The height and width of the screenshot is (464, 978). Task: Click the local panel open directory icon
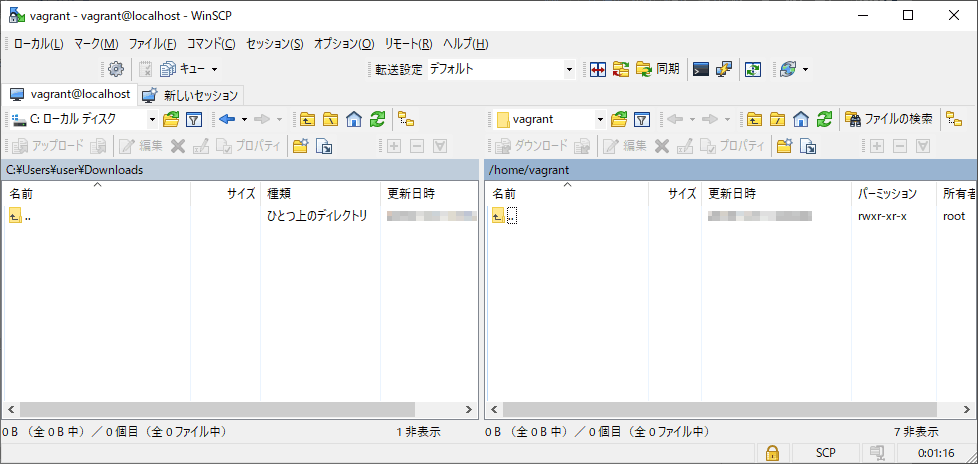point(171,118)
